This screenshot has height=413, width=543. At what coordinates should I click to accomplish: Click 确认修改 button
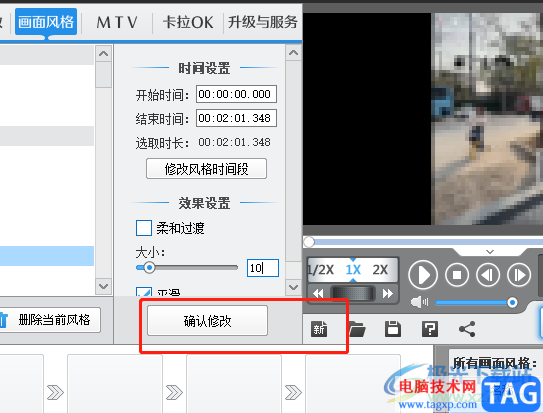[x=207, y=321]
